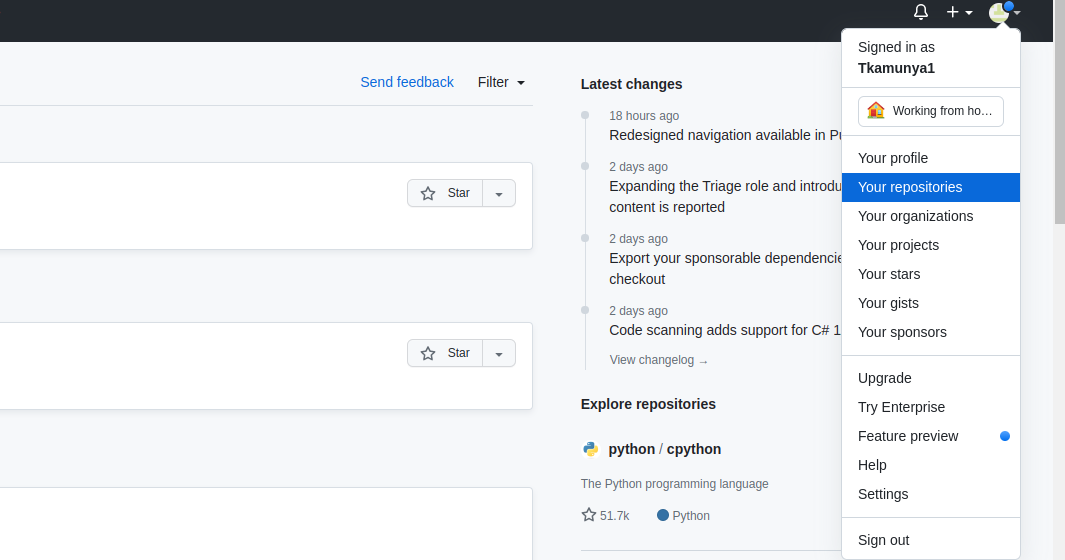Open Your organizations
Screen dimensions: 1065x560
(931, 216)
